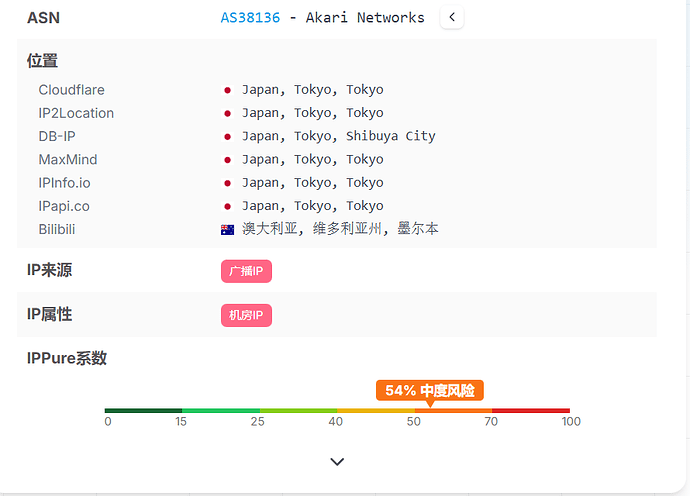Select the Japan flag beside DB-IP location
This screenshot has height=496, width=690.
point(228,136)
